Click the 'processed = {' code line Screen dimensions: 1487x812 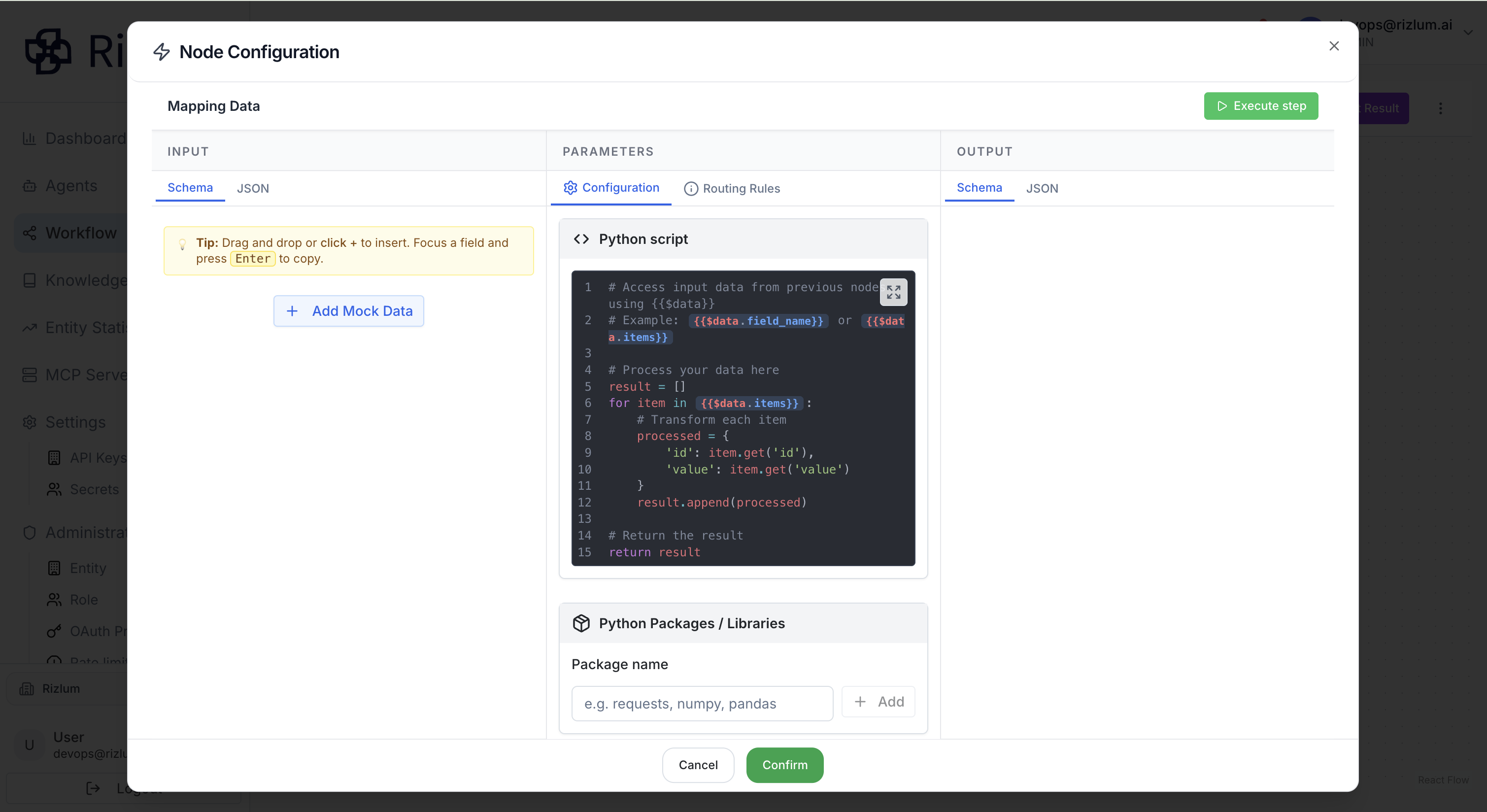coord(682,436)
